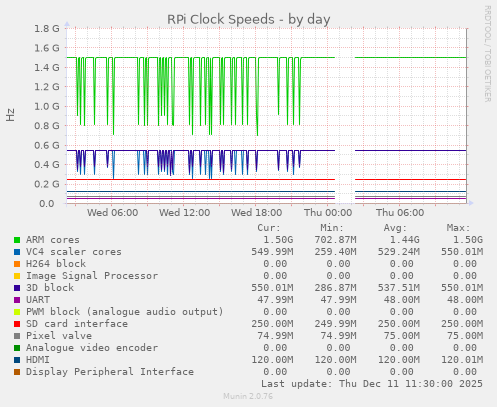The height and width of the screenshot is (407, 497).
Task: Click the '1.8 G' y-axis label
Action: (x=47, y=29)
